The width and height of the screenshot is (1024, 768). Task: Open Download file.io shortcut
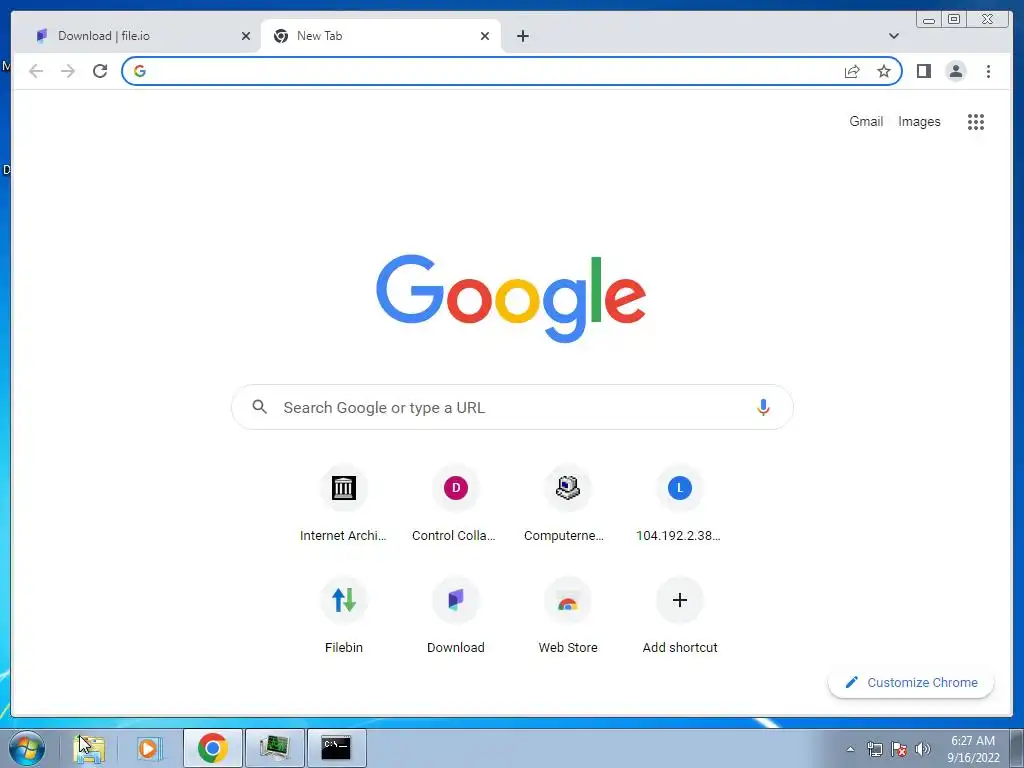click(x=456, y=617)
